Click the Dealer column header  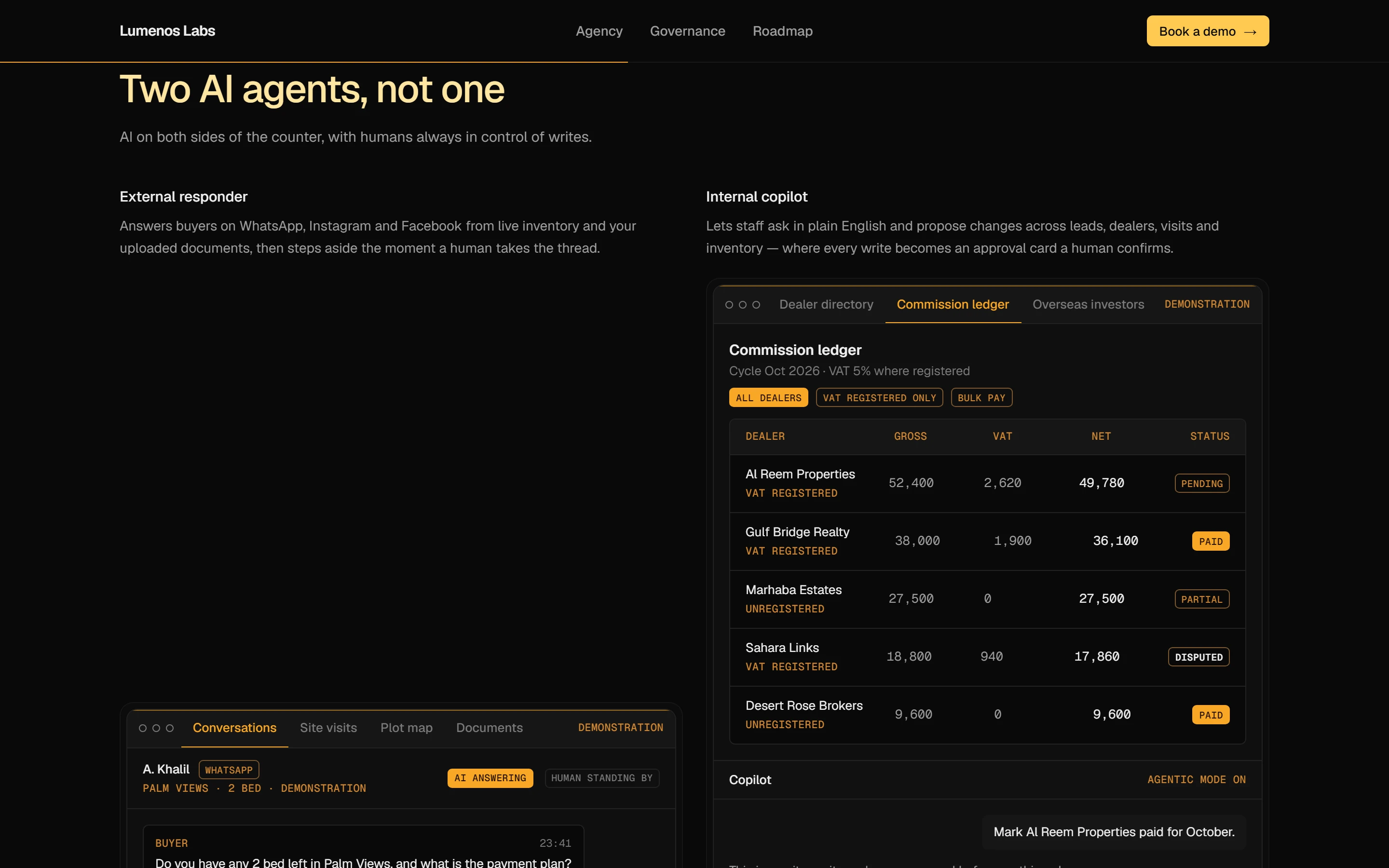coord(764,436)
